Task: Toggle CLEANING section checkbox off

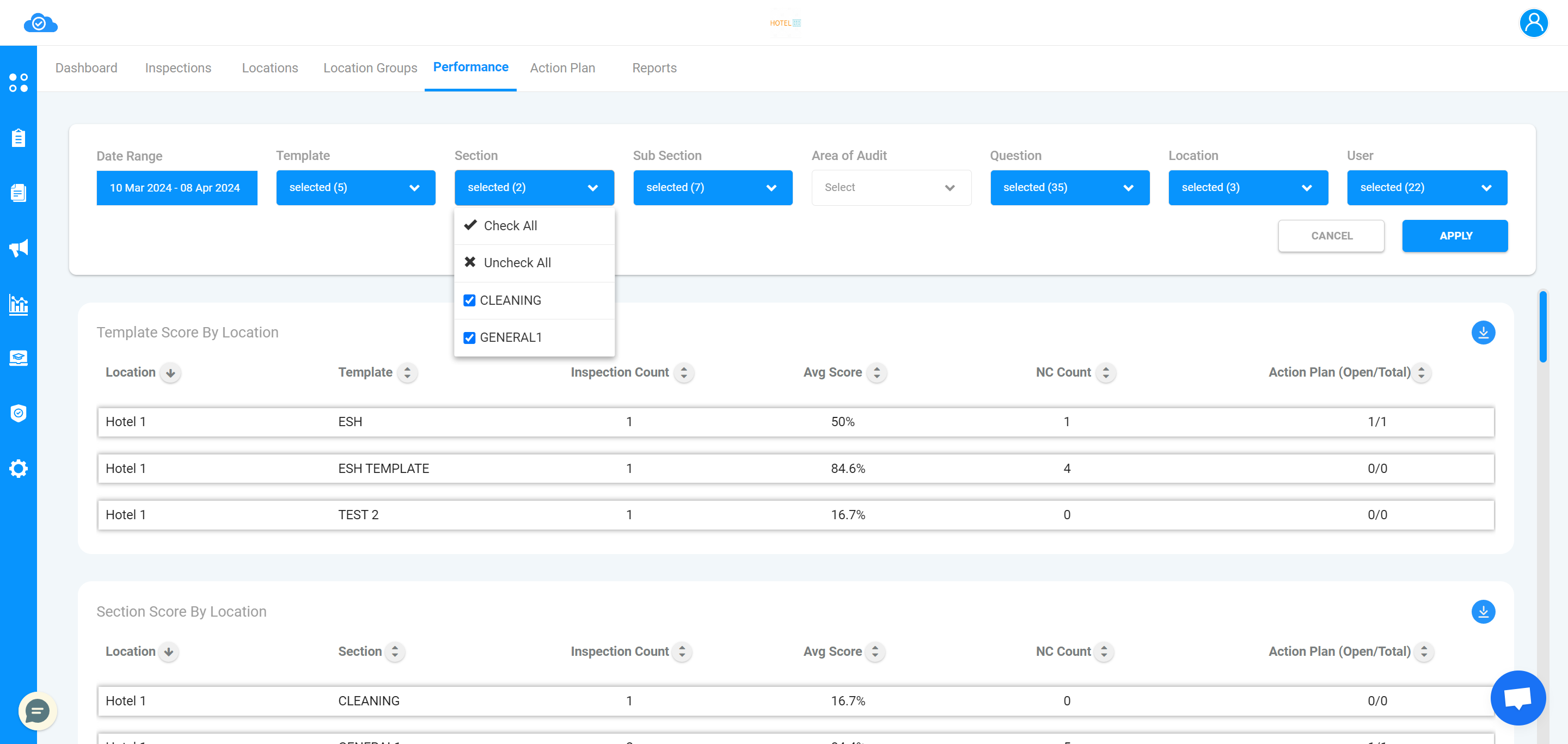Action: [x=469, y=300]
